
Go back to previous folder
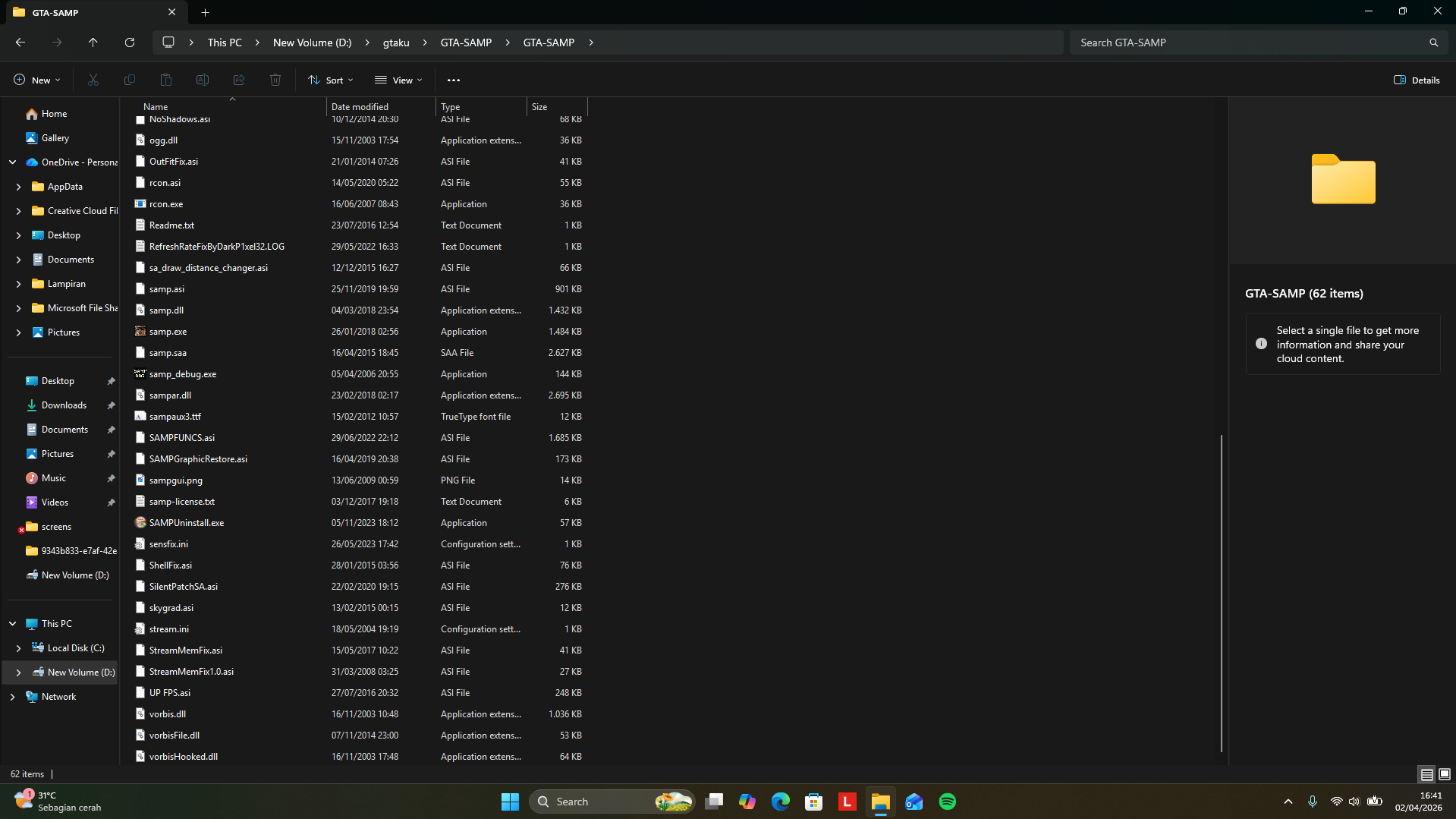point(20,43)
